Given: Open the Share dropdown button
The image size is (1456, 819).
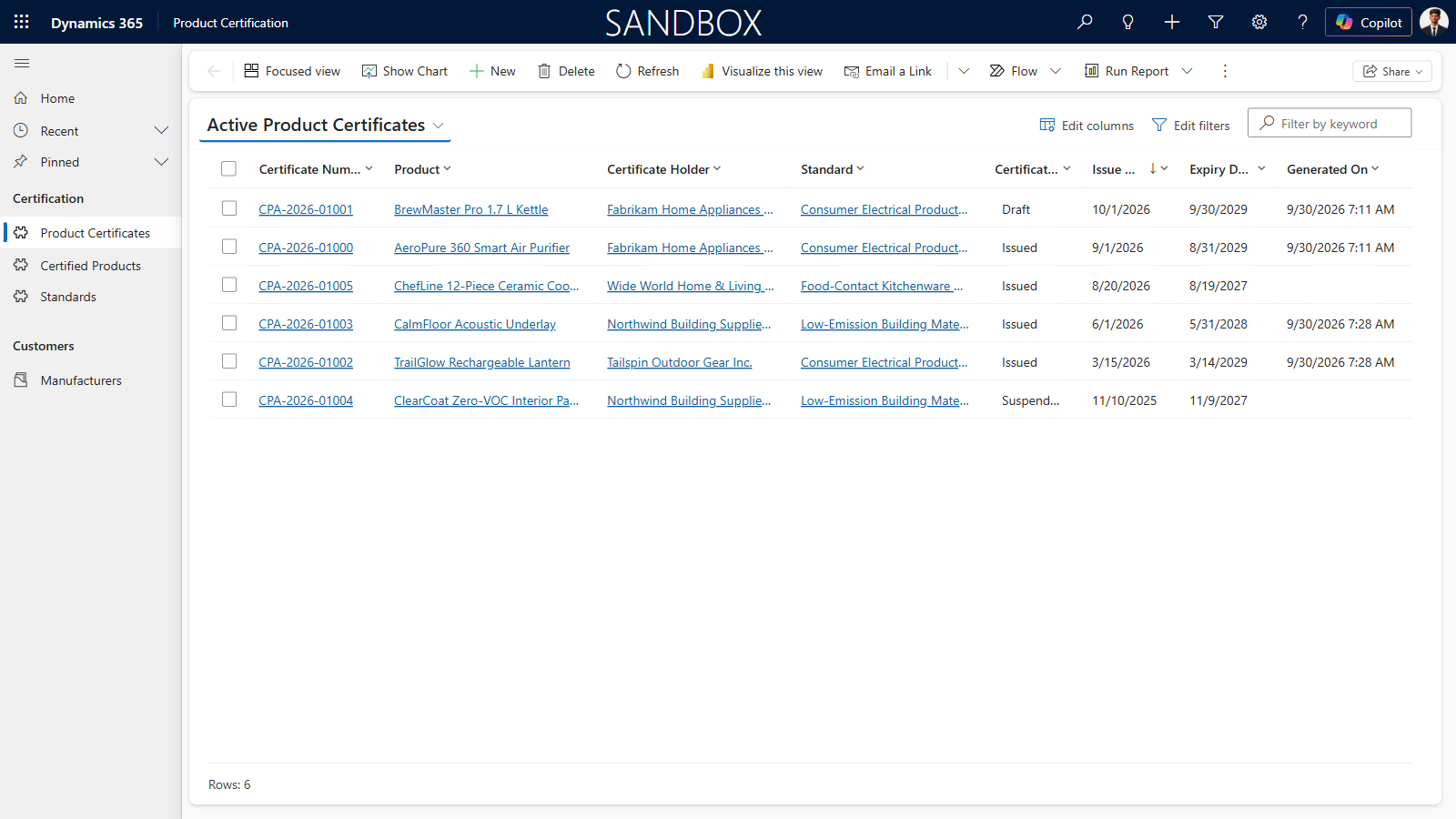Looking at the screenshot, I should [1392, 72].
